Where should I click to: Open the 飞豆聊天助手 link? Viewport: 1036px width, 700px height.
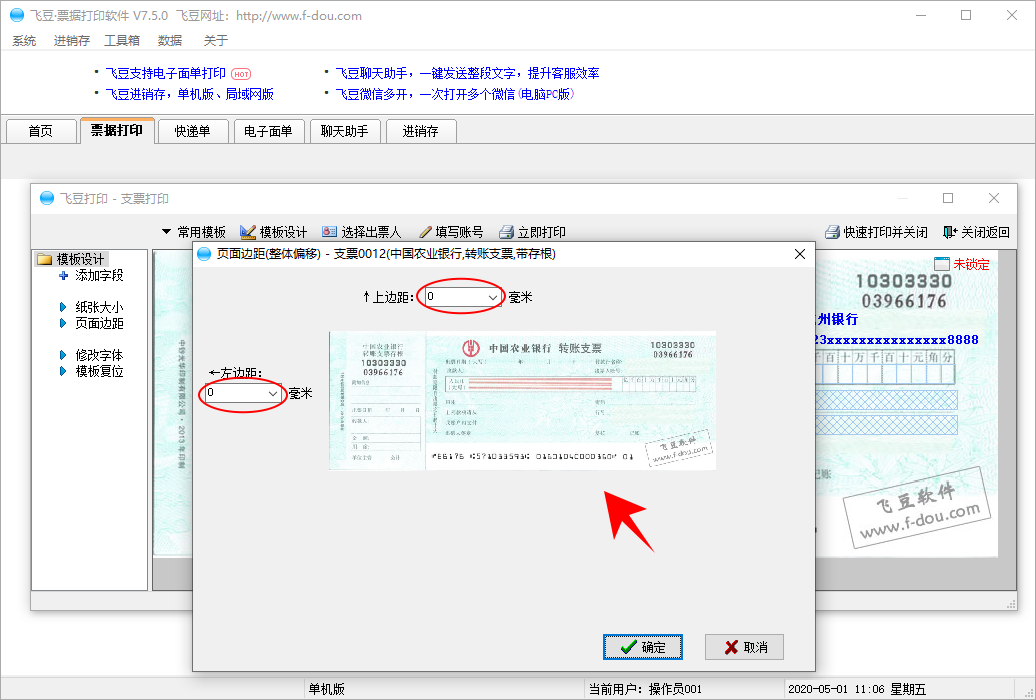pyautogui.click(x=467, y=73)
